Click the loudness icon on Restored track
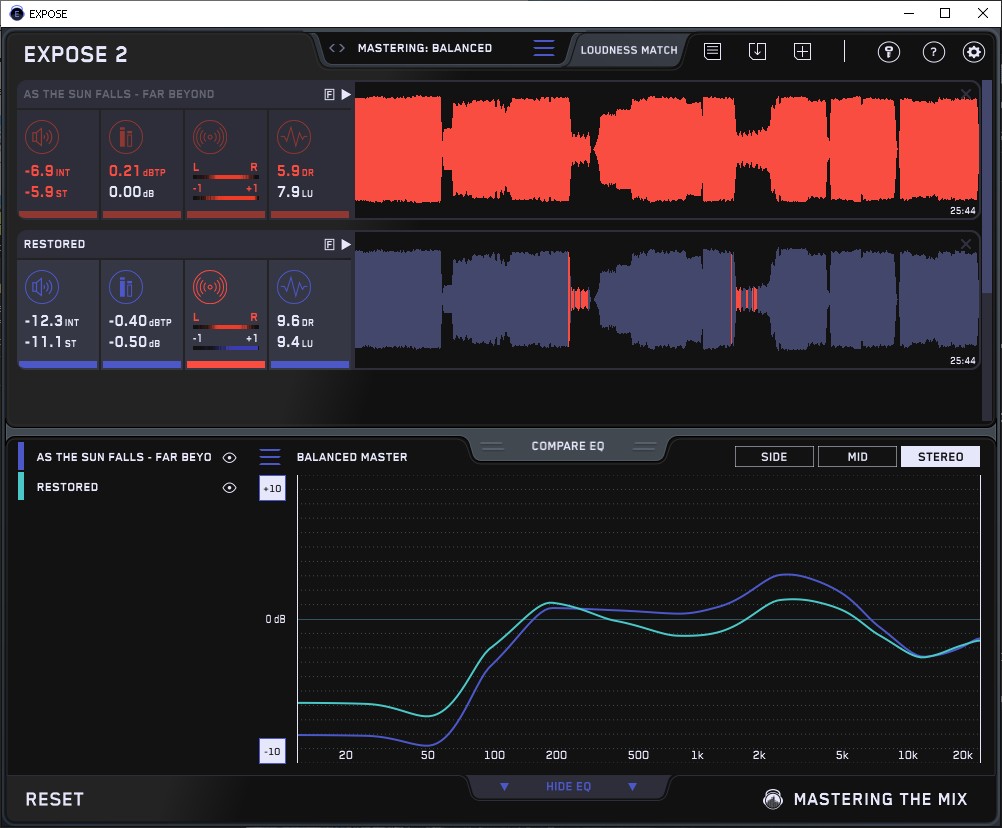Screen dimensions: 1002x828 (41, 288)
